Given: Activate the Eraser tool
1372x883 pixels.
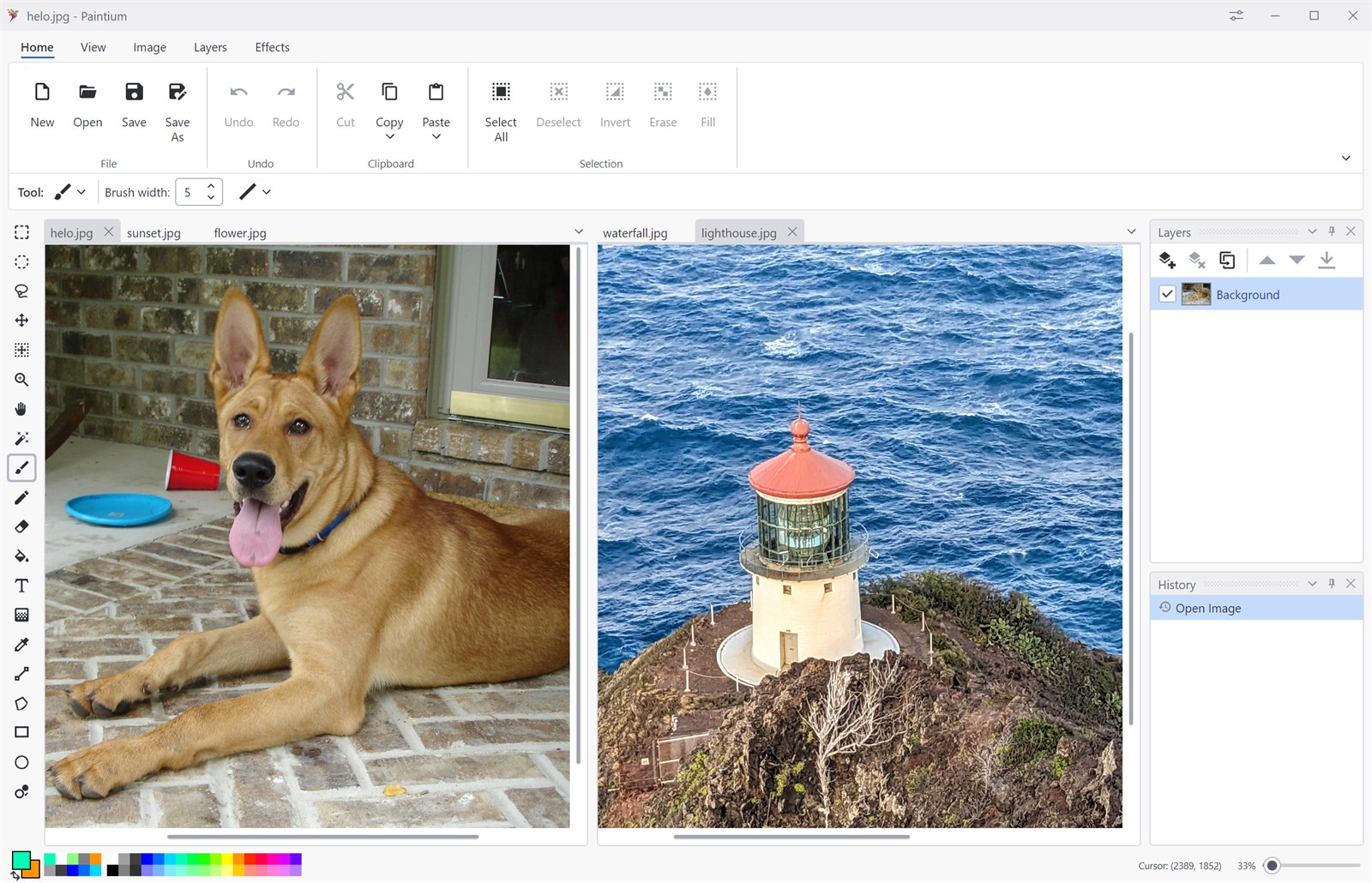Looking at the screenshot, I should (x=21, y=526).
